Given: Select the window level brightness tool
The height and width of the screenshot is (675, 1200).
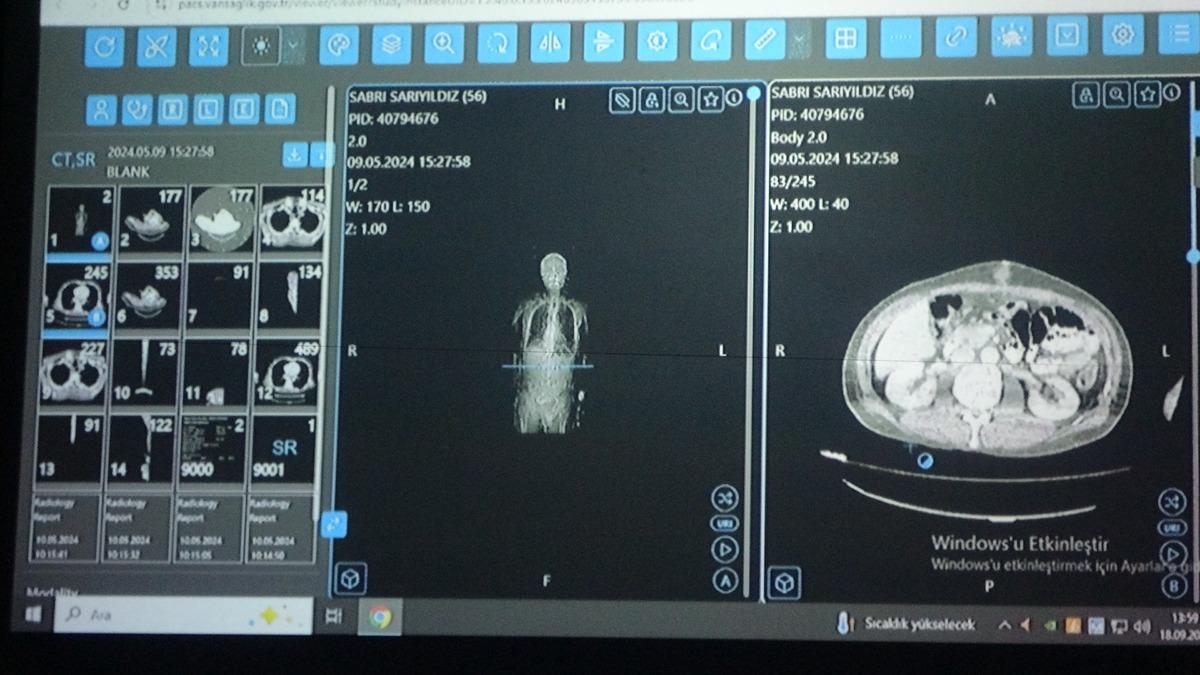Looking at the screenshot, I should click(261, 46).
